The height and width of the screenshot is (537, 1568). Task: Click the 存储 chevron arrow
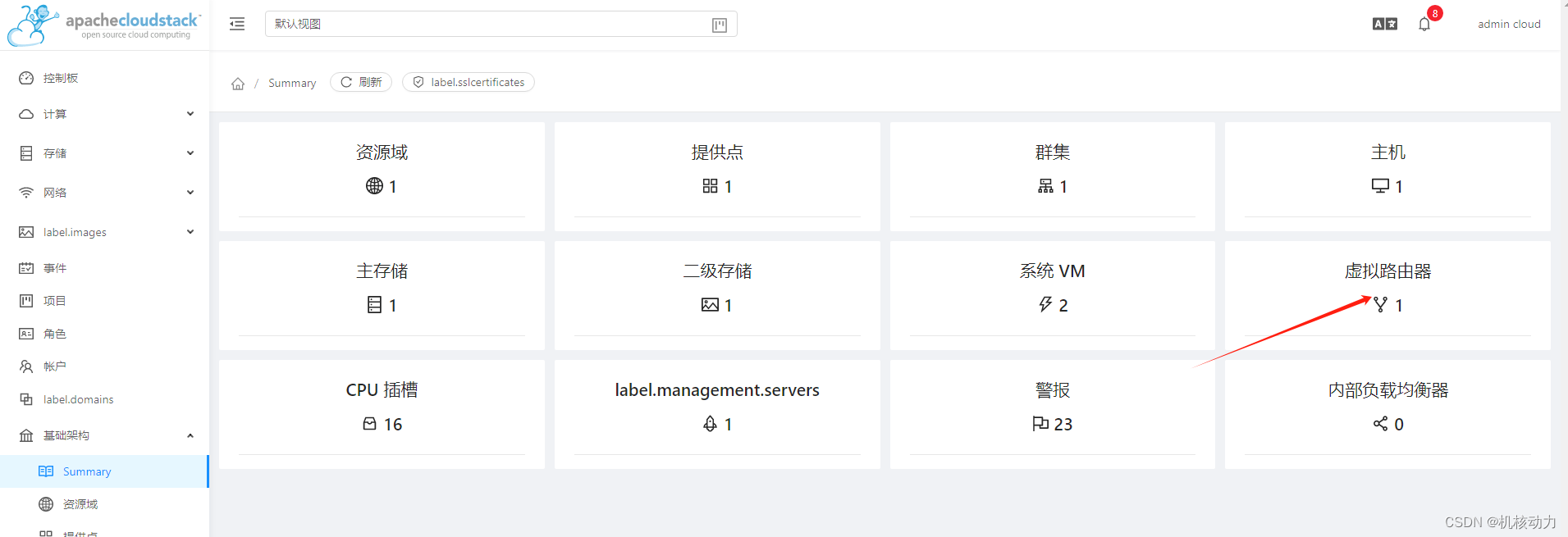point(190,153)
